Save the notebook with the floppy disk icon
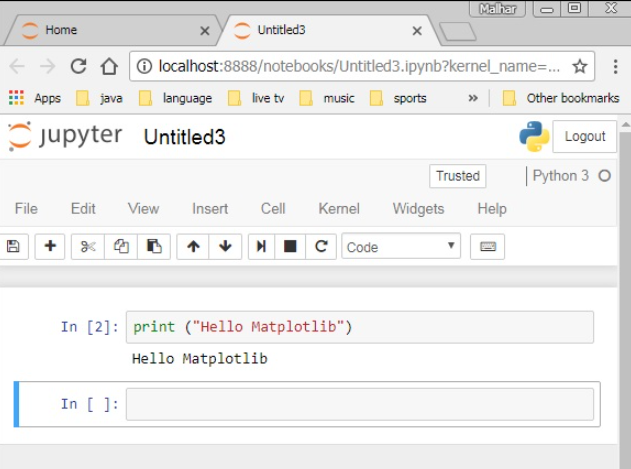 click(x=13, y=246)
